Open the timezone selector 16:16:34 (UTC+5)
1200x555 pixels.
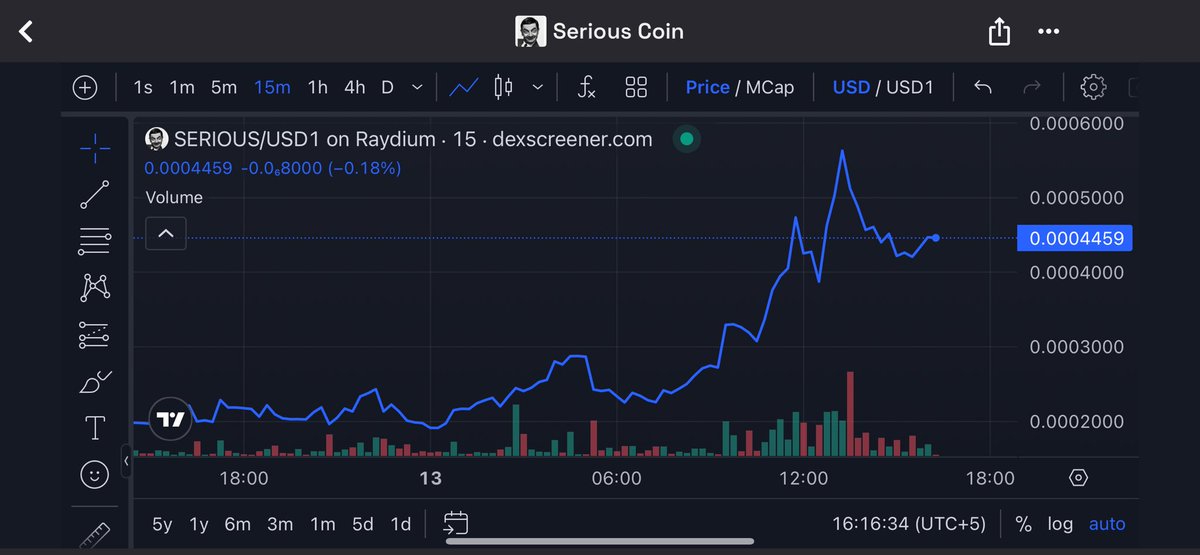(908, 524)
